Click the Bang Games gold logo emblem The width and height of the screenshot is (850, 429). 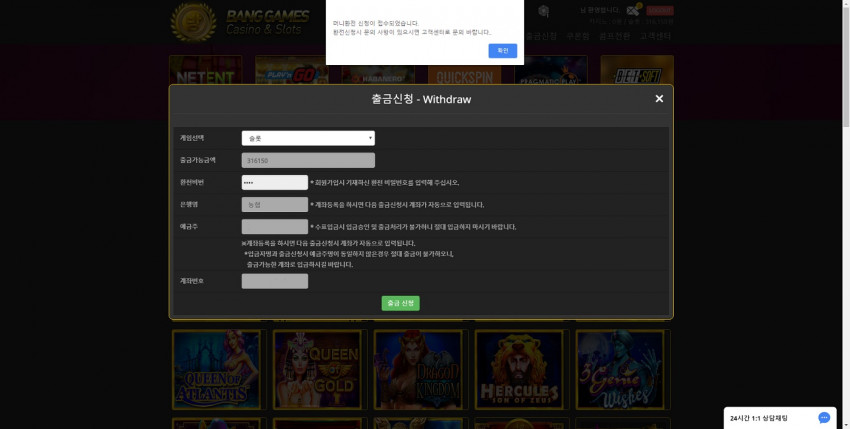click(193, 22)
